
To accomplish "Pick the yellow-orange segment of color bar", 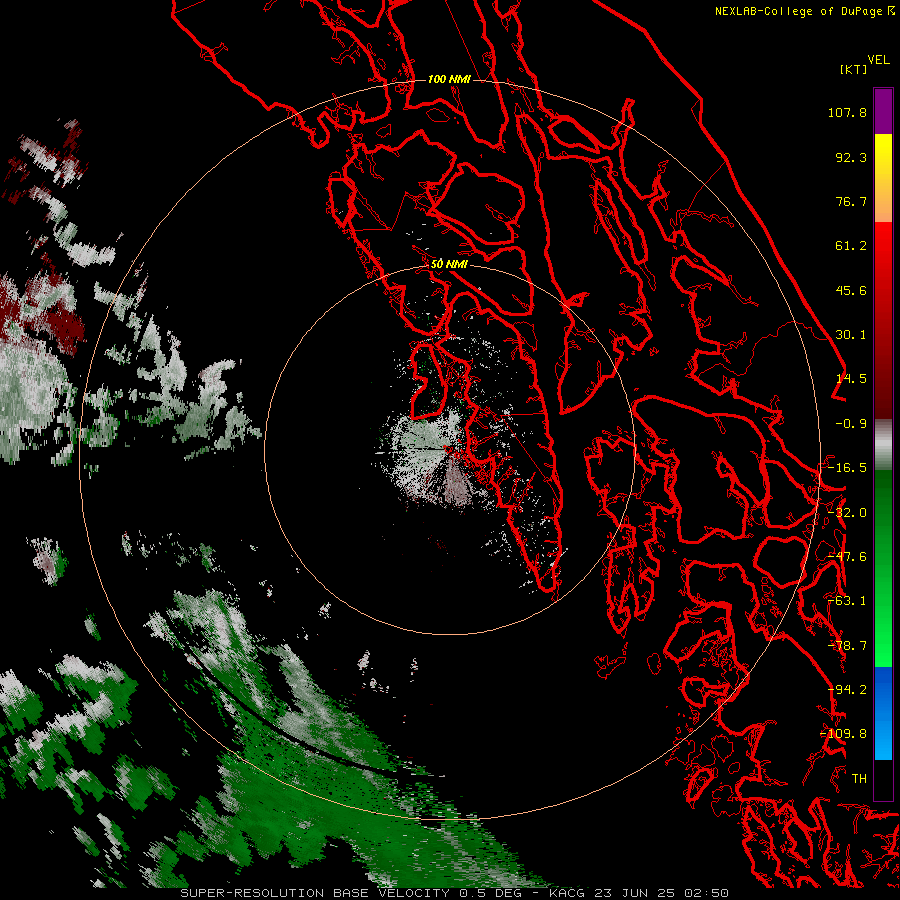I will [x=883, y=178].
